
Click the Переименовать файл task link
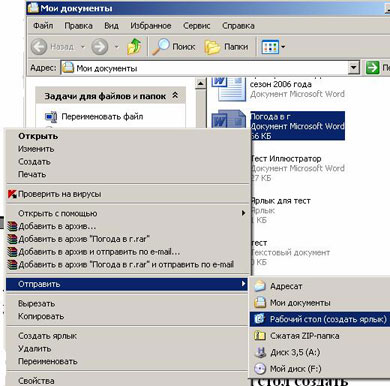tap(102, 117)
